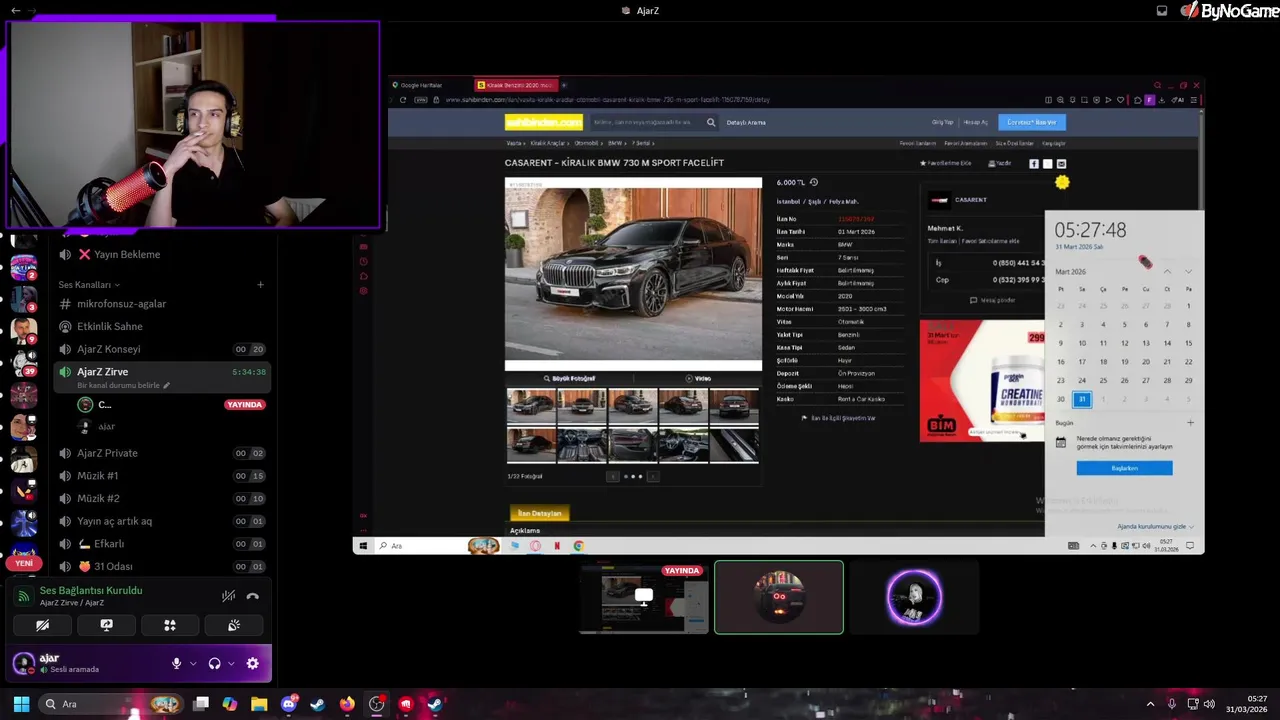Deafen with the headphones icon
The width and height of the screenshot is (1280, 720).
click(214, 663)
